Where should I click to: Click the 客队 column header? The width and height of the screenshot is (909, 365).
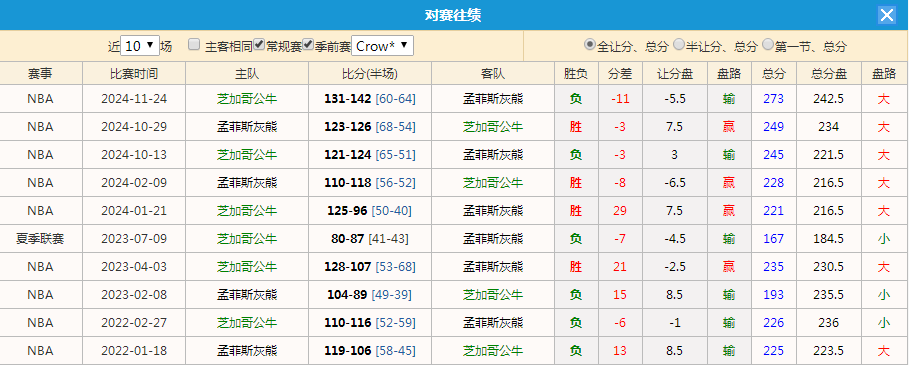[493, 74]
